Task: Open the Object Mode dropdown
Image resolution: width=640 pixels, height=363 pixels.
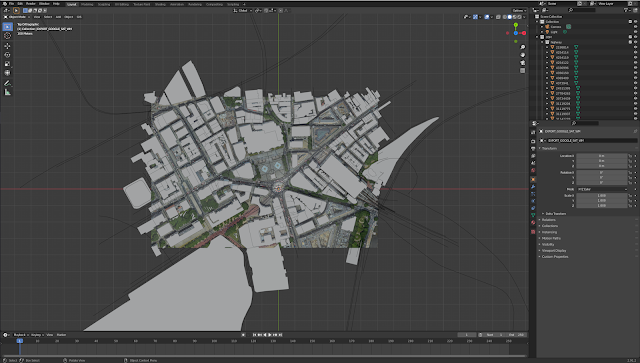Action: tap(17, 17)
